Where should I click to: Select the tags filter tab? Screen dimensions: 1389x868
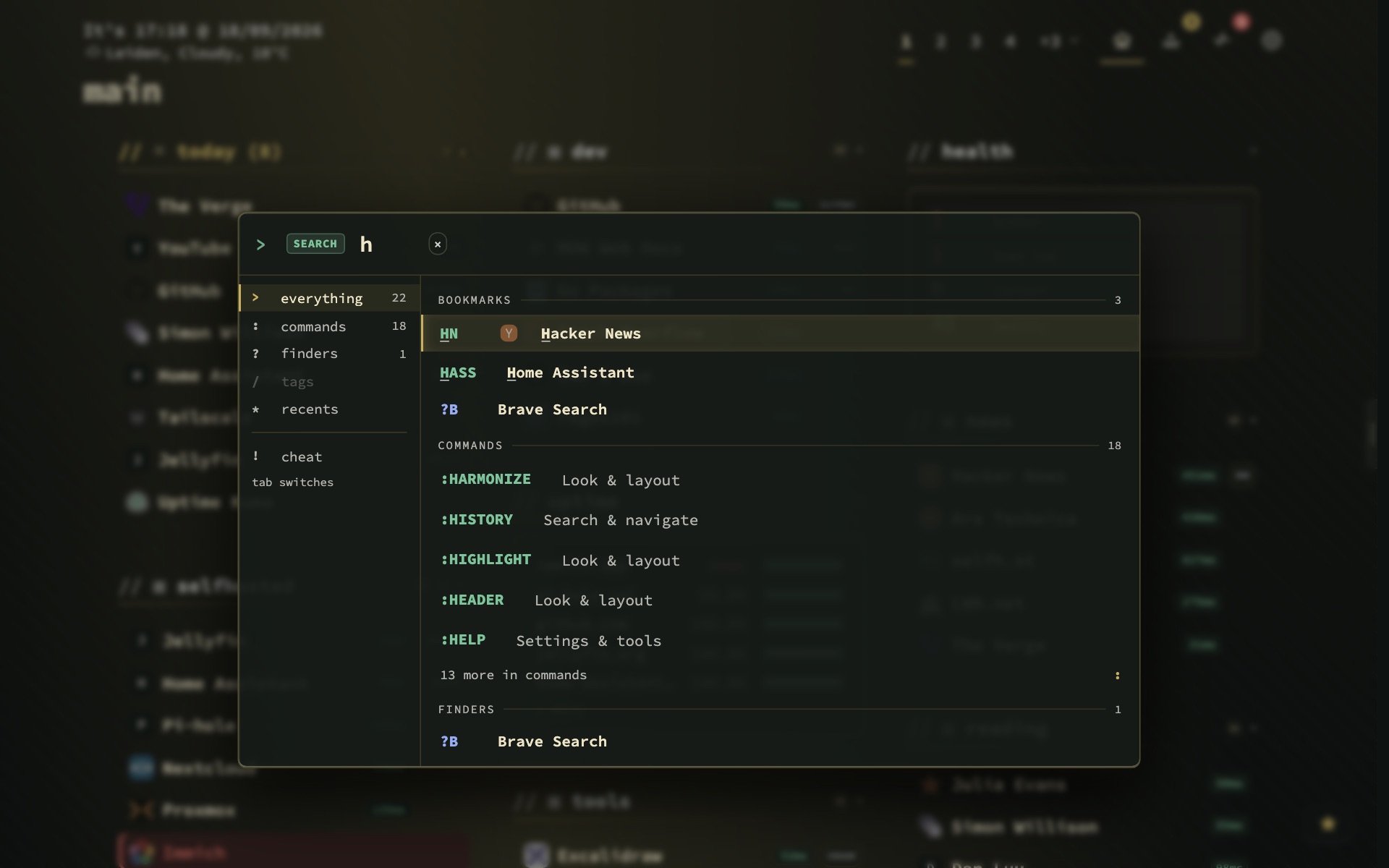(x=329, y=381)
